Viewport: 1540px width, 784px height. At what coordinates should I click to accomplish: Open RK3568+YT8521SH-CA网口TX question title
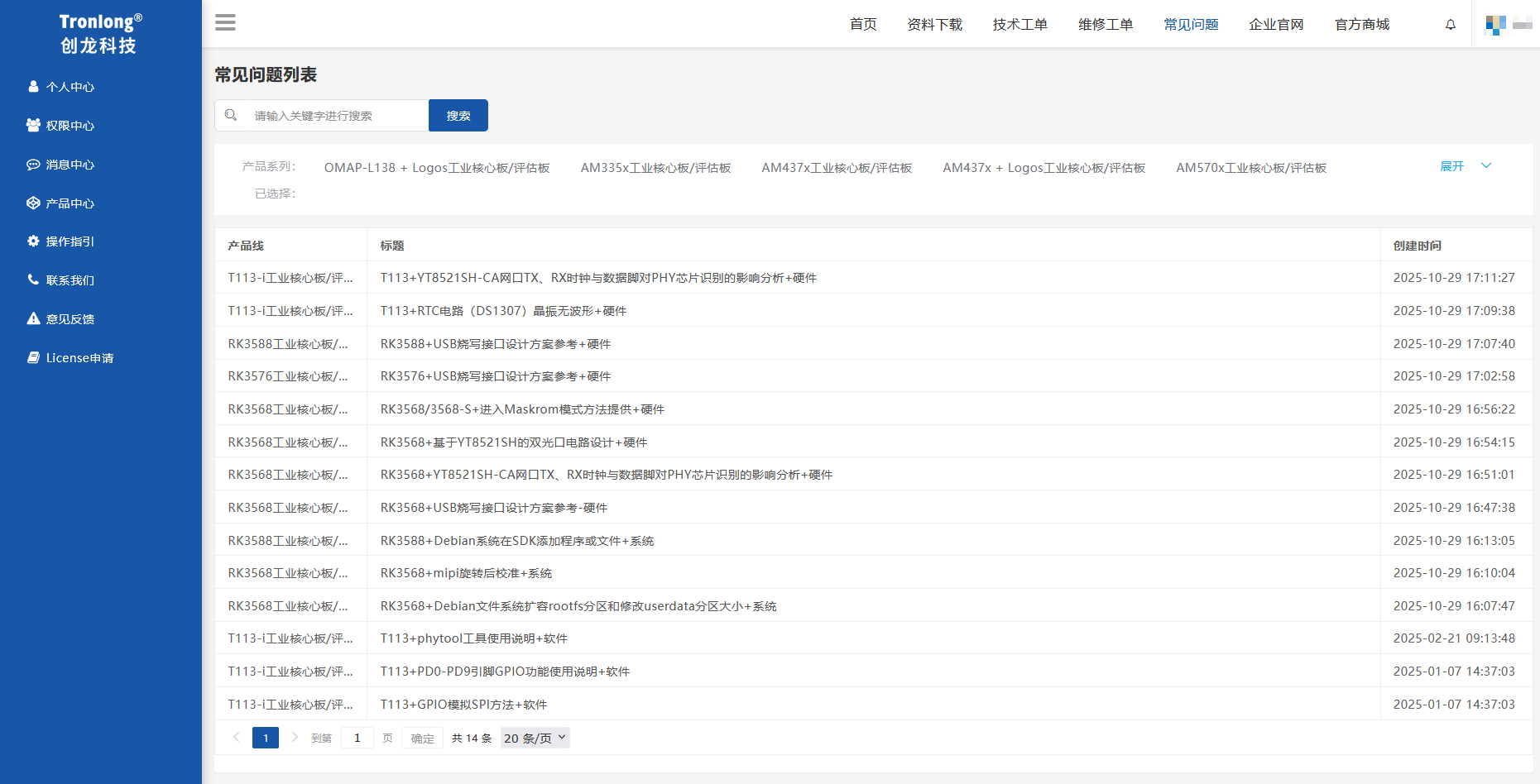[x=607, y=475]
